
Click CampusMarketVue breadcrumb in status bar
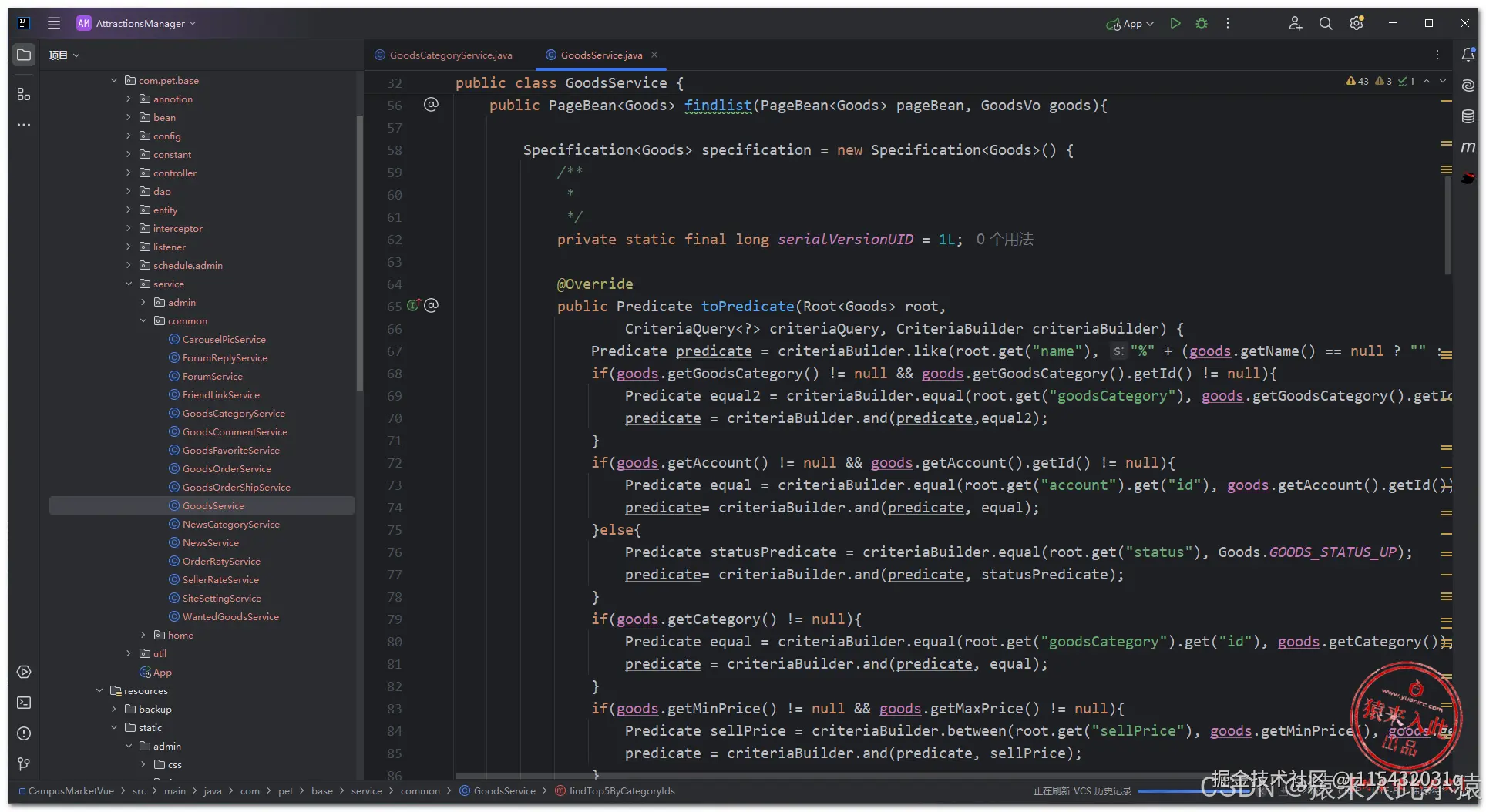(67, 790)
